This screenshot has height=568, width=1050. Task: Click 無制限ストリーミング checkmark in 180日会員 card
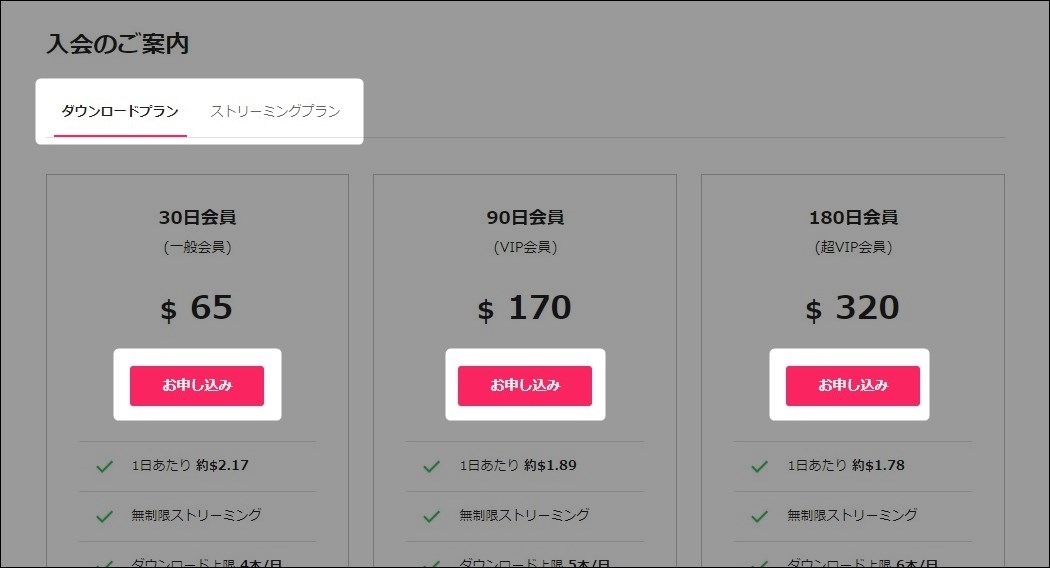(759, 516)
